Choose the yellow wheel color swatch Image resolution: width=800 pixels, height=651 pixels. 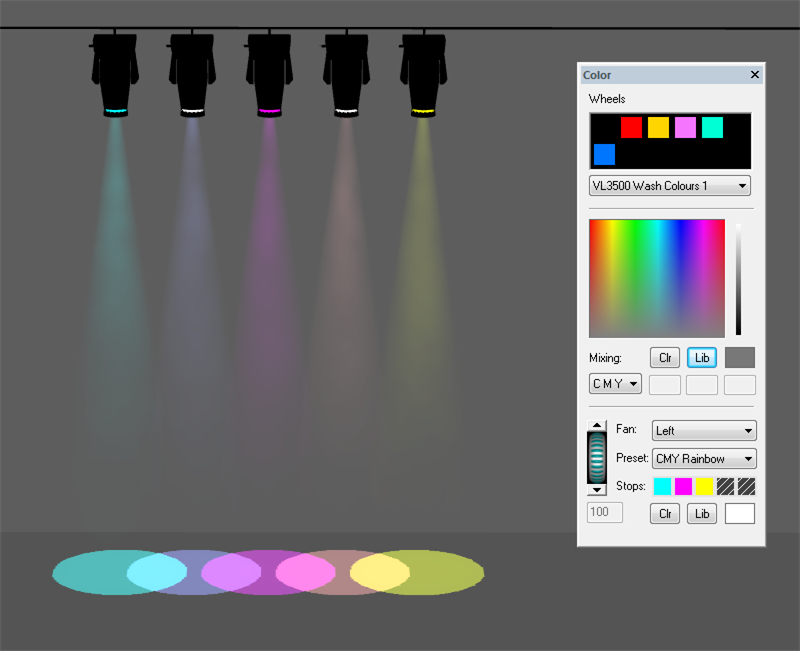pyautogui.click(x=658, y=127)
